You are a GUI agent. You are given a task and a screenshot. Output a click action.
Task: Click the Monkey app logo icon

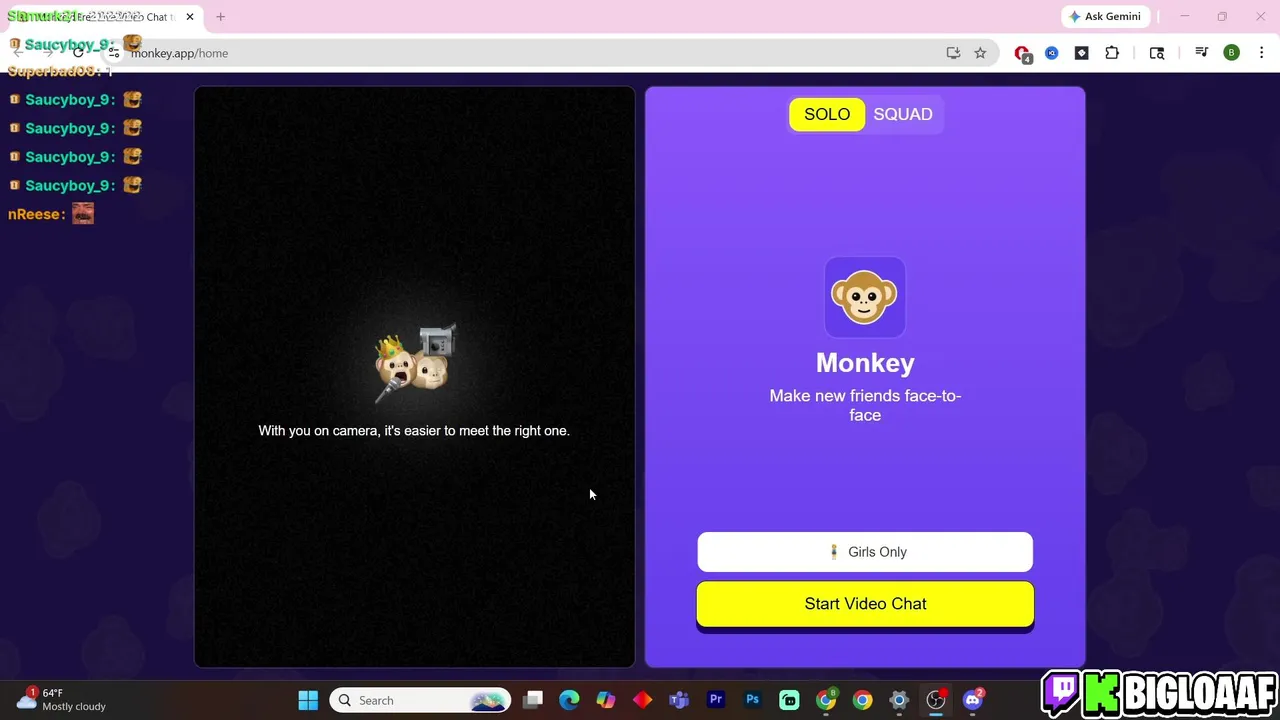[x=865, y=297]
